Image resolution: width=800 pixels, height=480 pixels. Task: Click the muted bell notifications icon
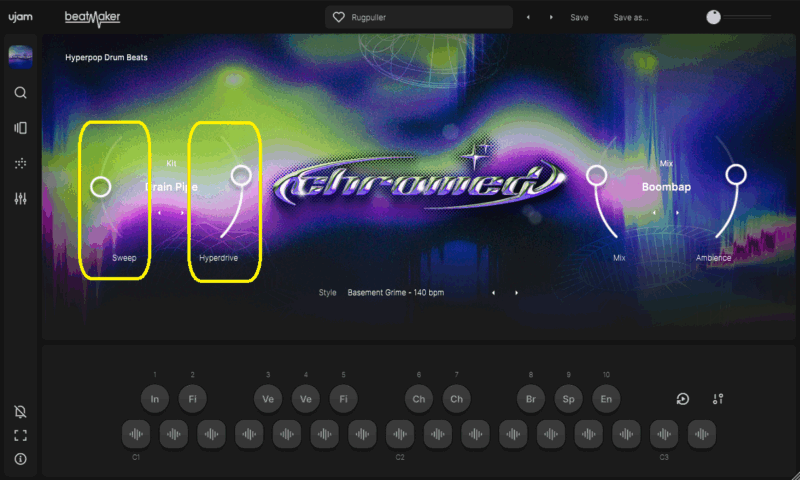[x=20, y=412]
